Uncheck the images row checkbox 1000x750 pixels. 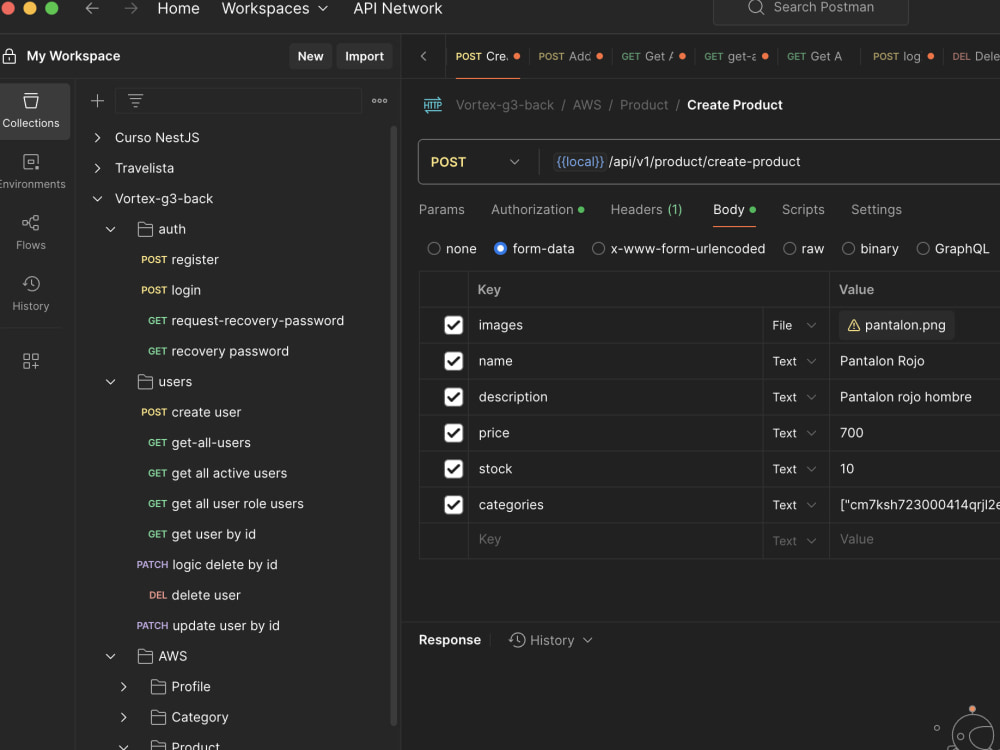453,325
